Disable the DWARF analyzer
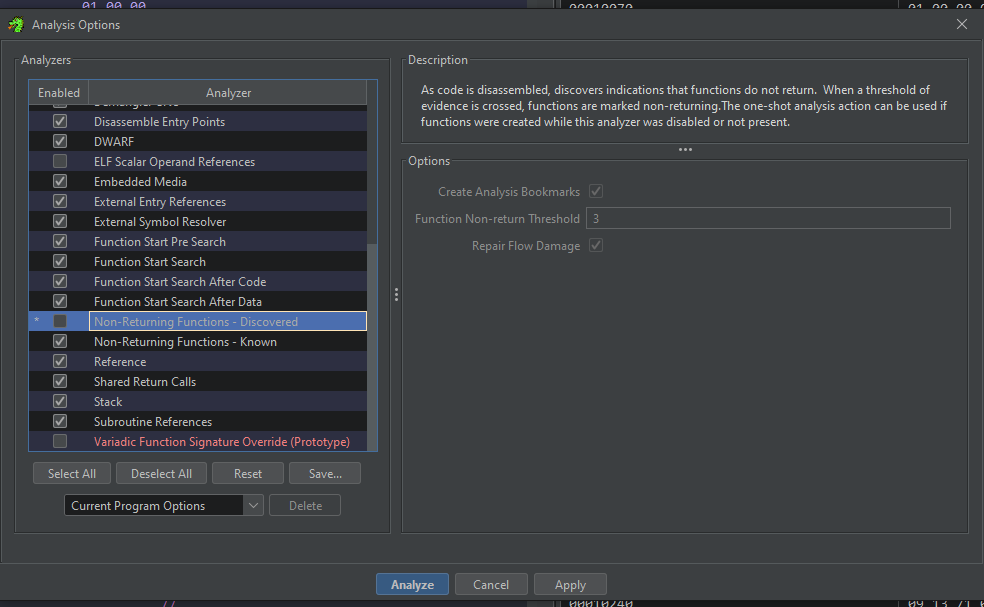 (x=59, y=141)
